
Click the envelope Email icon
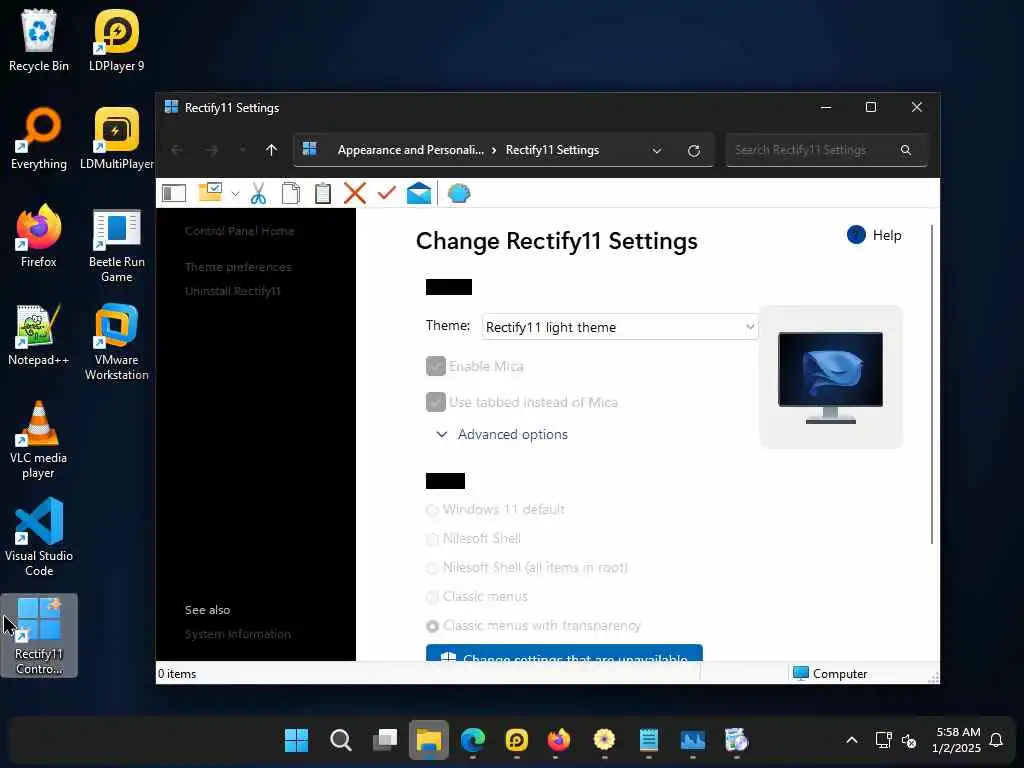tap(419, 193)
